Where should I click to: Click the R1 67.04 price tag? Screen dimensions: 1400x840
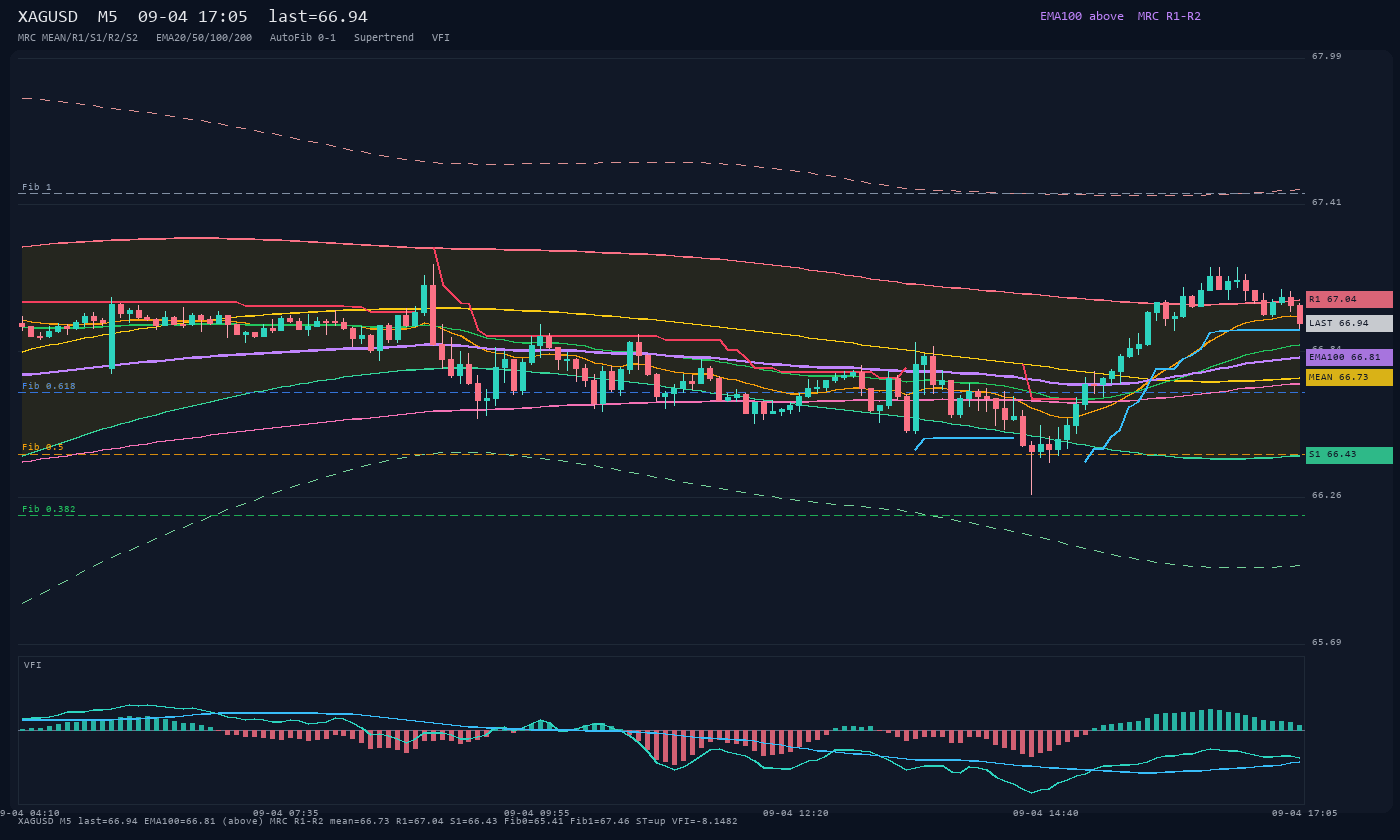click(1349, 299)
